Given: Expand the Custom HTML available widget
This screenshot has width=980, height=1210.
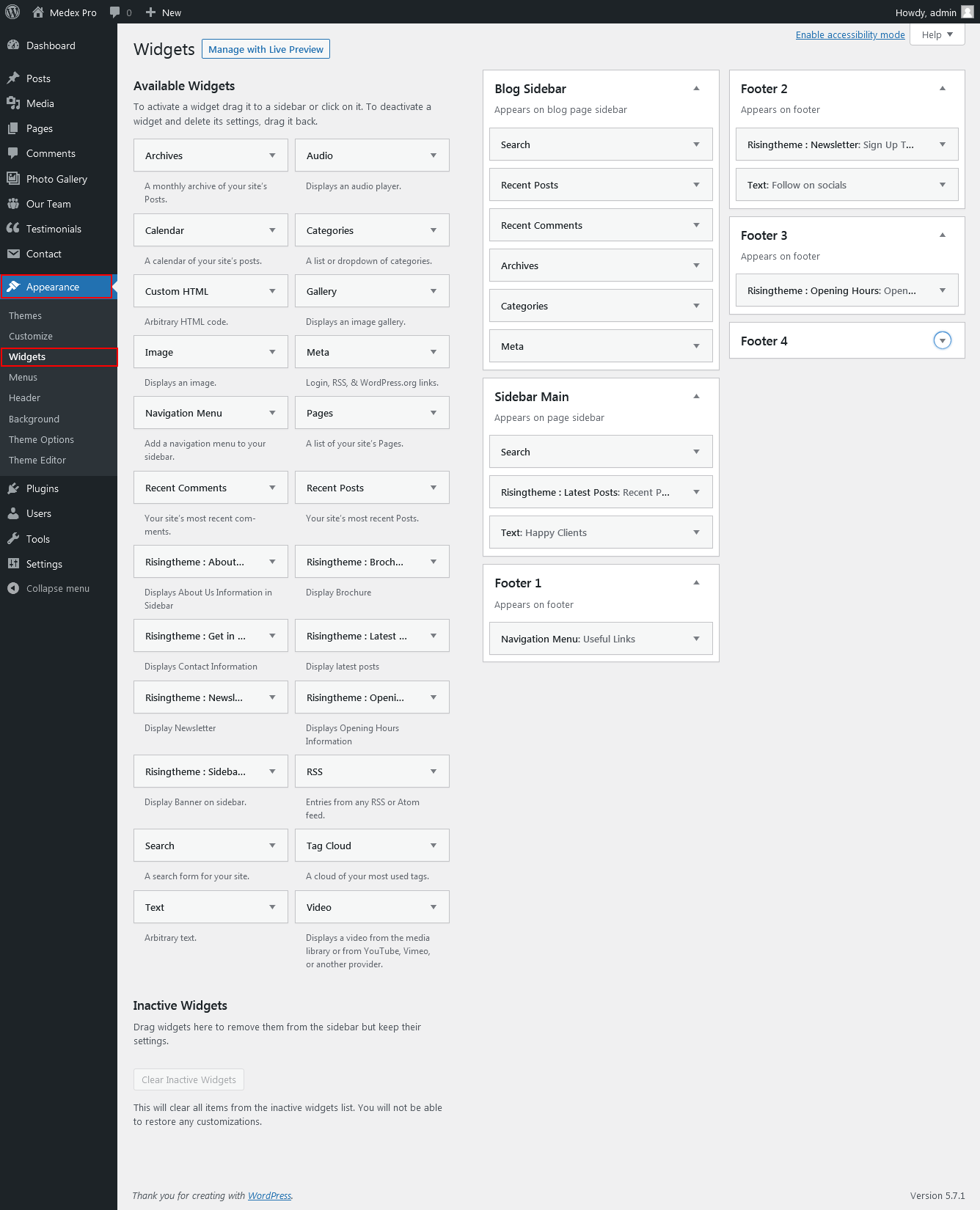Looking at the screenshot, I should coord(272,291).
